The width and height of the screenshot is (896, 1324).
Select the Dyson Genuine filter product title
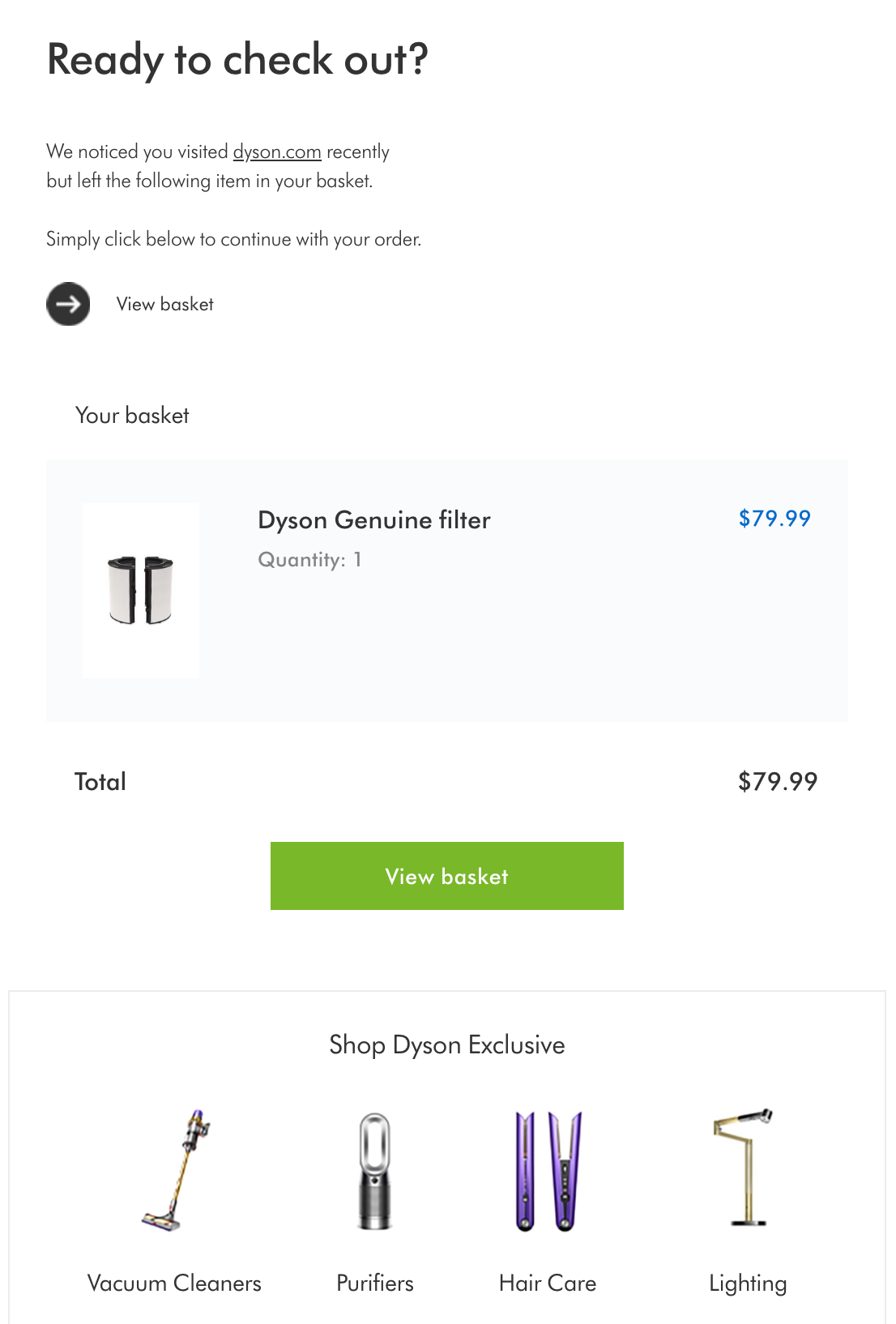374,519
